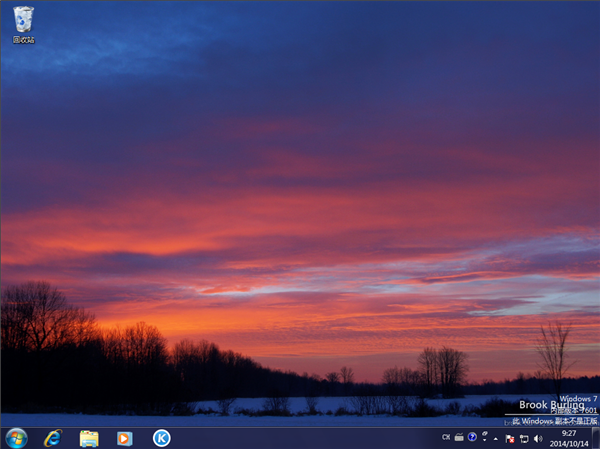The height and width of the screenshot is (449, 600).
Task: Open the clock showing 9:27
Action: point(568,438)
